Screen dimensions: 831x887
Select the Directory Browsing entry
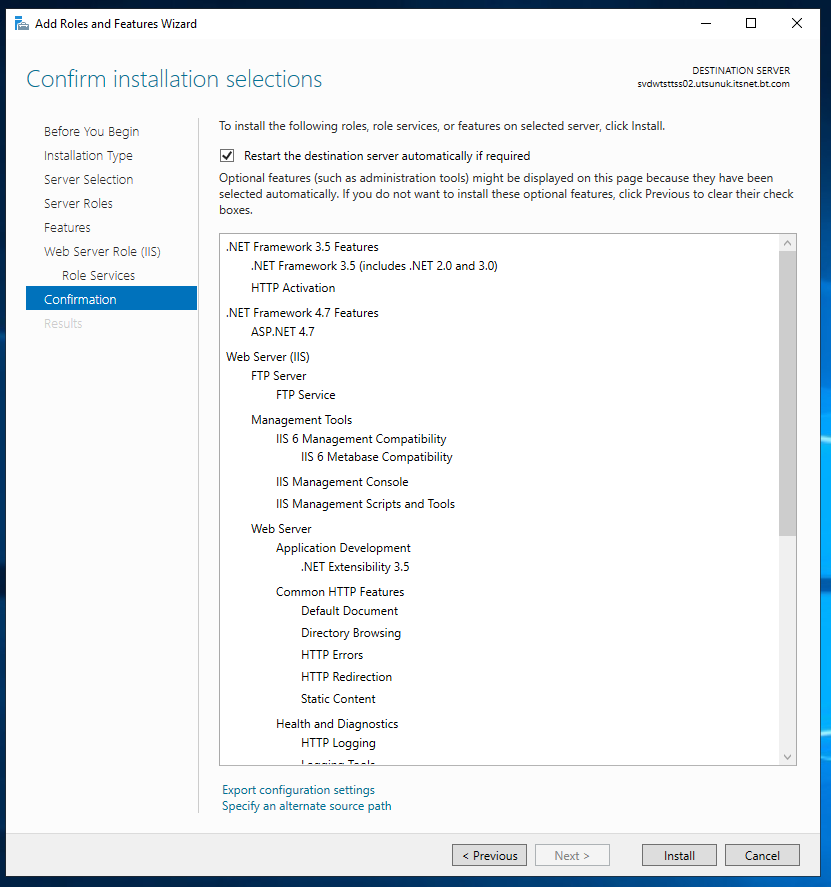click(x=351, y=633)
